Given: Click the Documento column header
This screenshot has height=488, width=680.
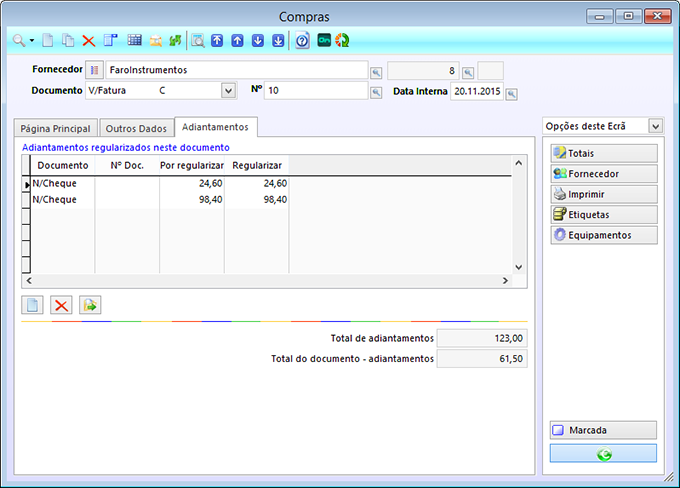Looking at the screenshot, I should tap(63, 165).
